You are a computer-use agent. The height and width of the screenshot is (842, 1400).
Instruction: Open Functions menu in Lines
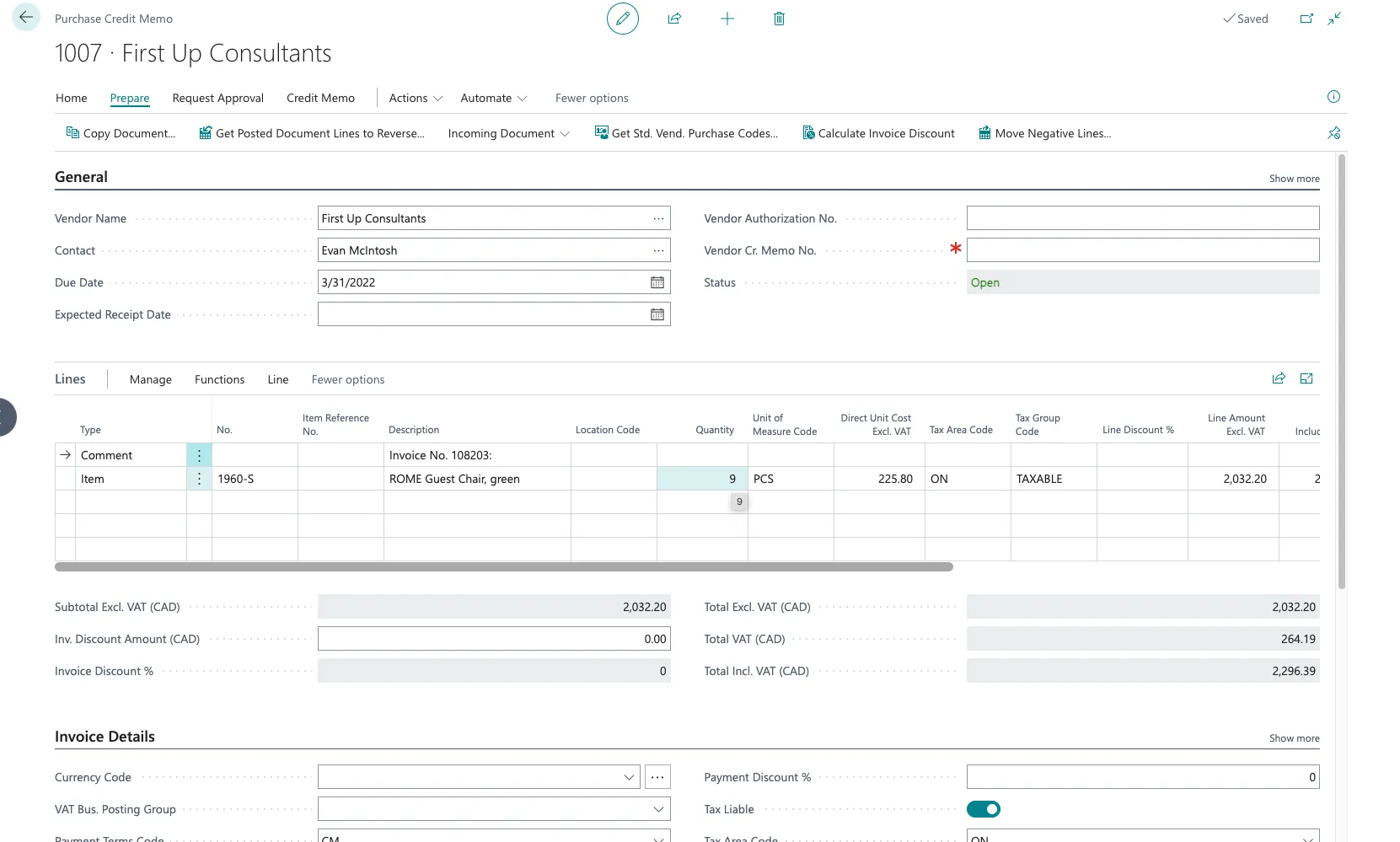point(220,379)
